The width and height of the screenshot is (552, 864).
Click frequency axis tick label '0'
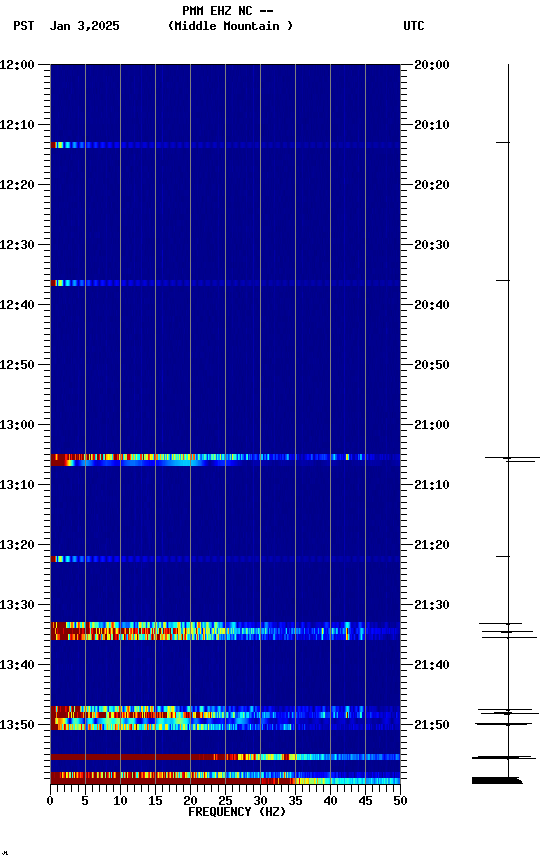(x=50, y=801)
